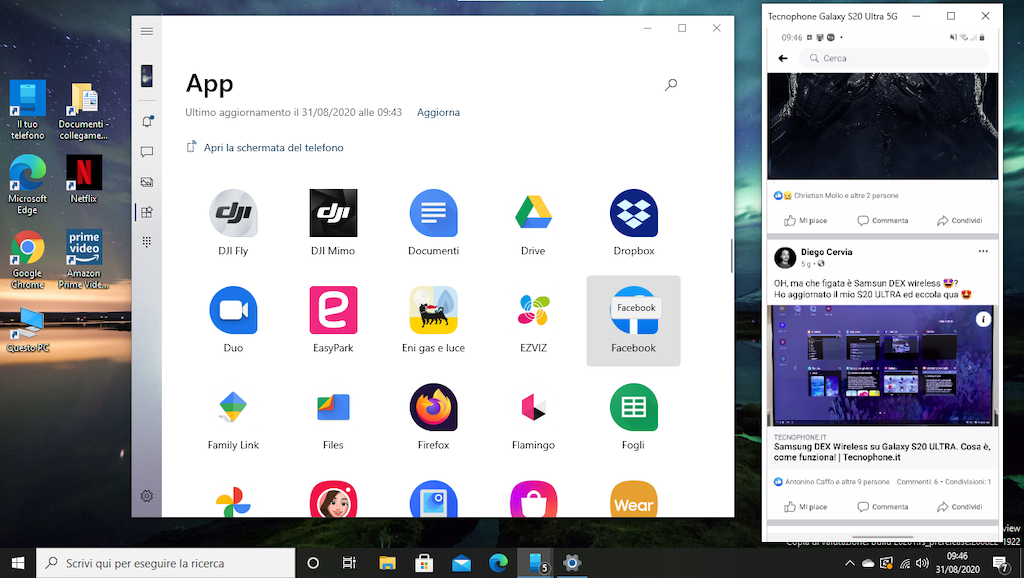The image size is (1024, 578).
Task: Open the Notifications section in the sidebar
Action: 147,122
